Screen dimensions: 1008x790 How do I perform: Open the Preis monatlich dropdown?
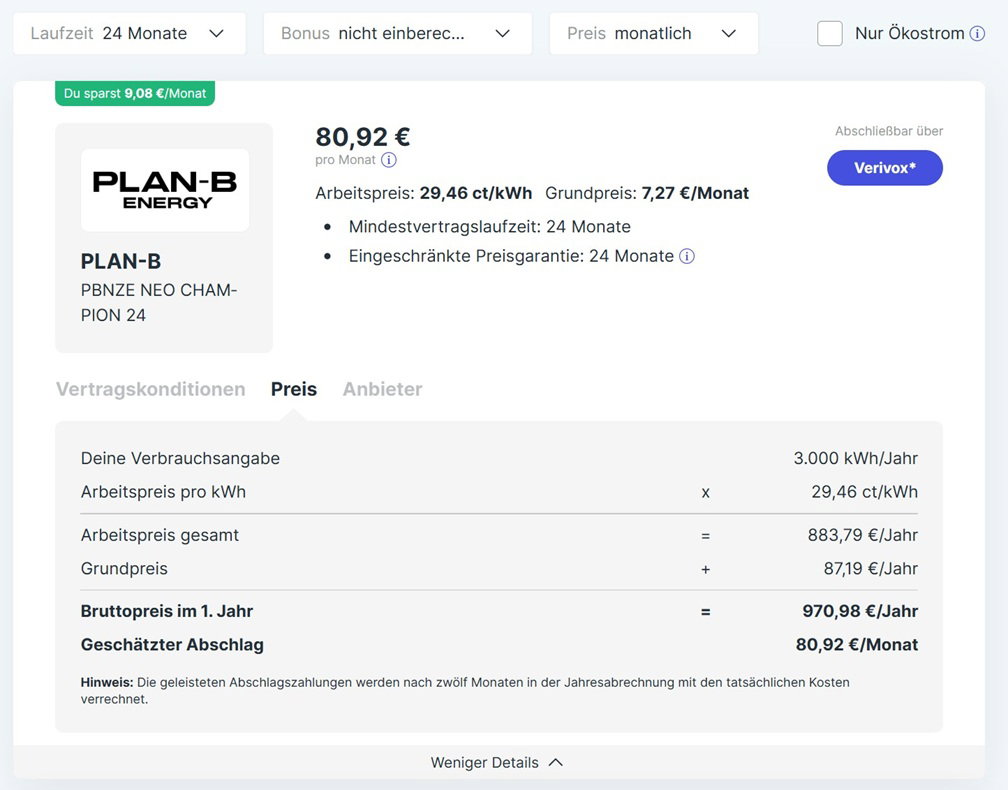(654, 33)
